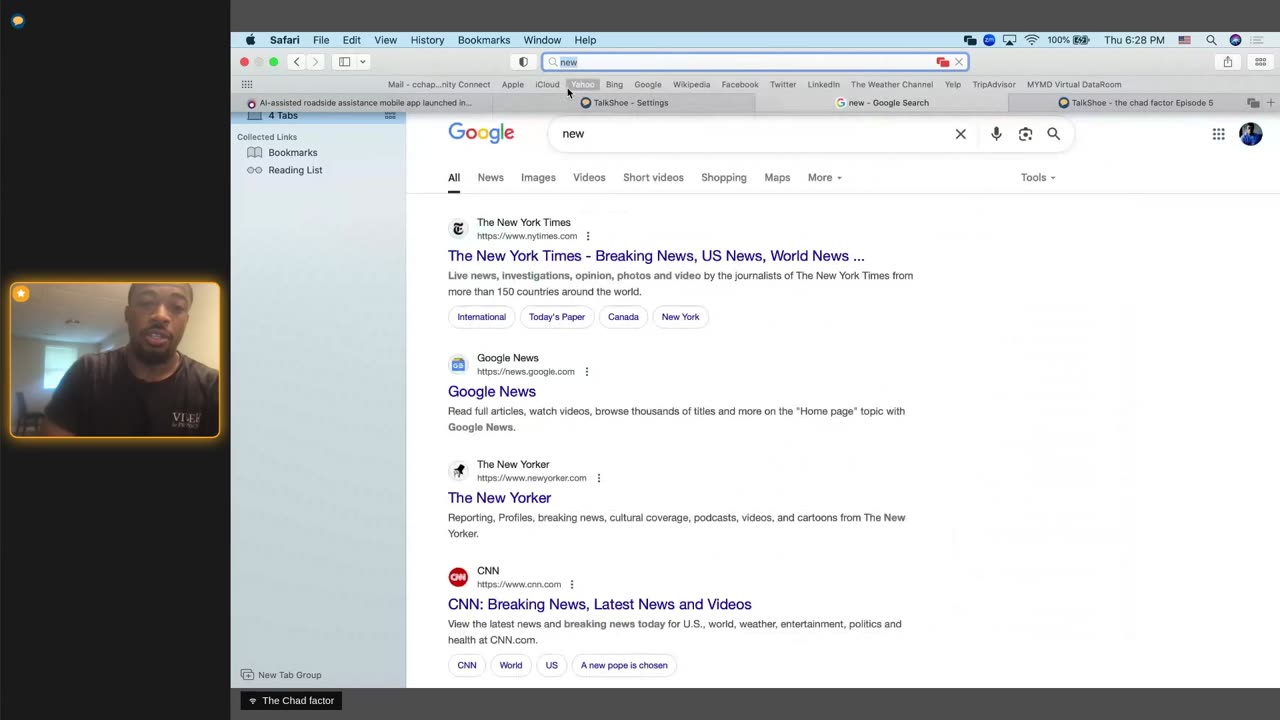Open the Wikipedia favorite link
The width and height of the screenshot is (1280, 720).
(691, 85)
